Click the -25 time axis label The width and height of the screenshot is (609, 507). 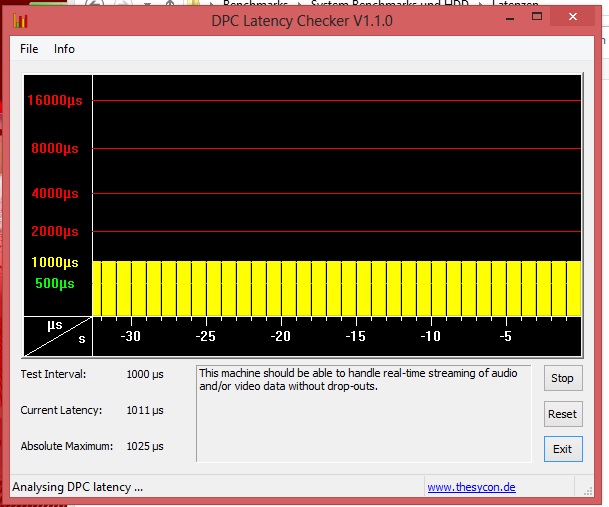click(x=205, y=336)
